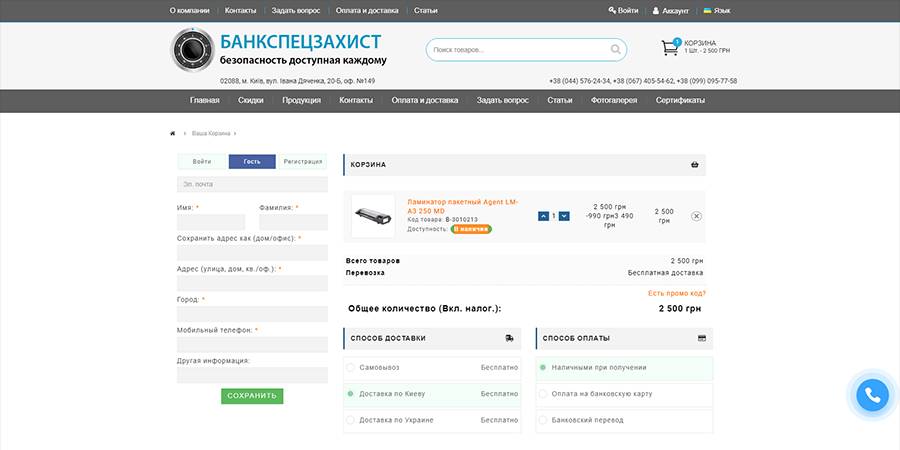Click the home breadcrumb icon

(173, 133)
